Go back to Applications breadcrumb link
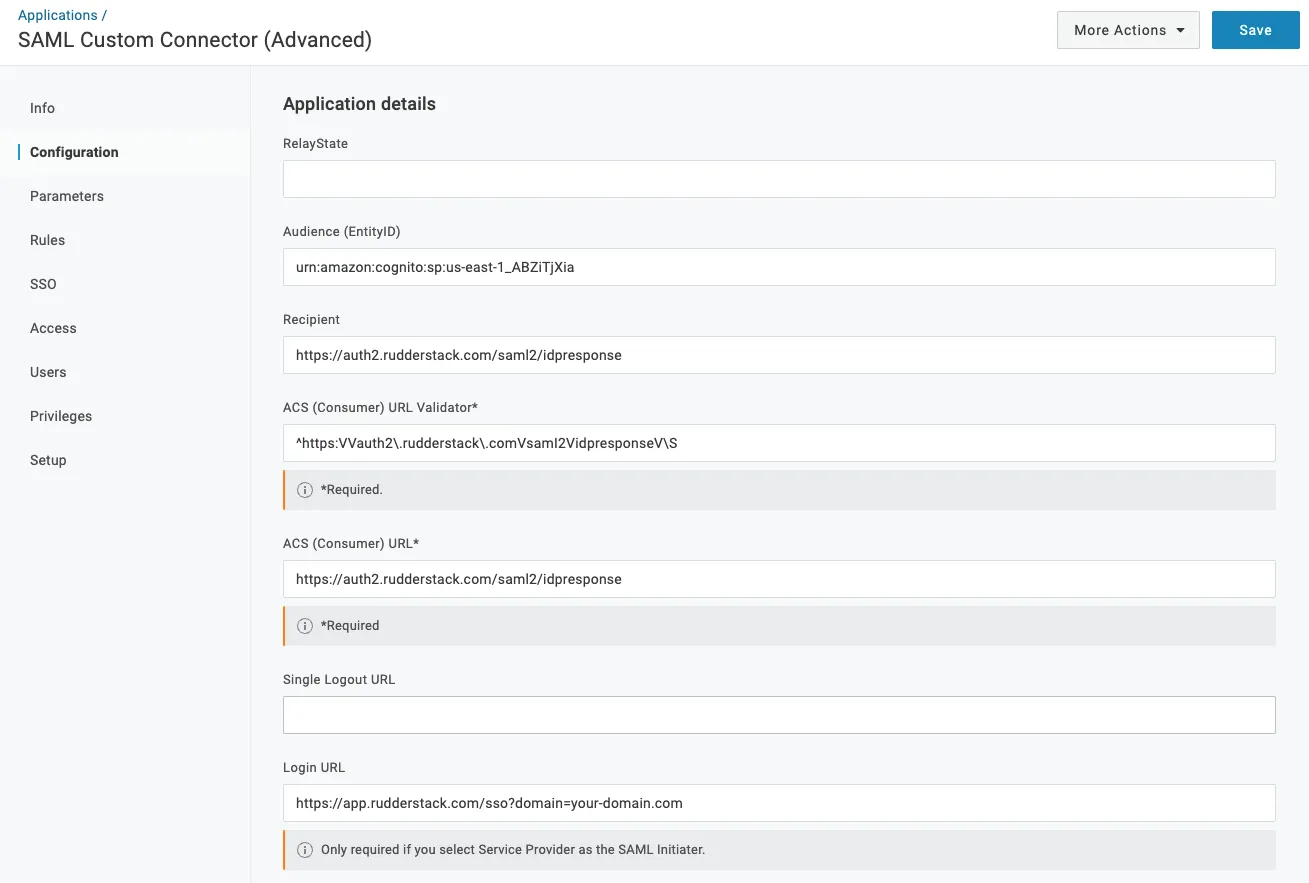Viewport: 1309px width, 883px height. [x=58, y=15]
